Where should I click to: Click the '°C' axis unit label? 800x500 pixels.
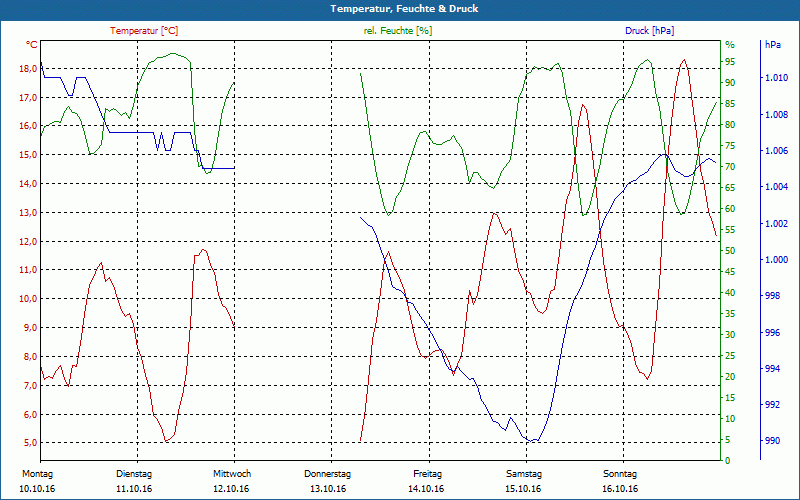point(31,44)
